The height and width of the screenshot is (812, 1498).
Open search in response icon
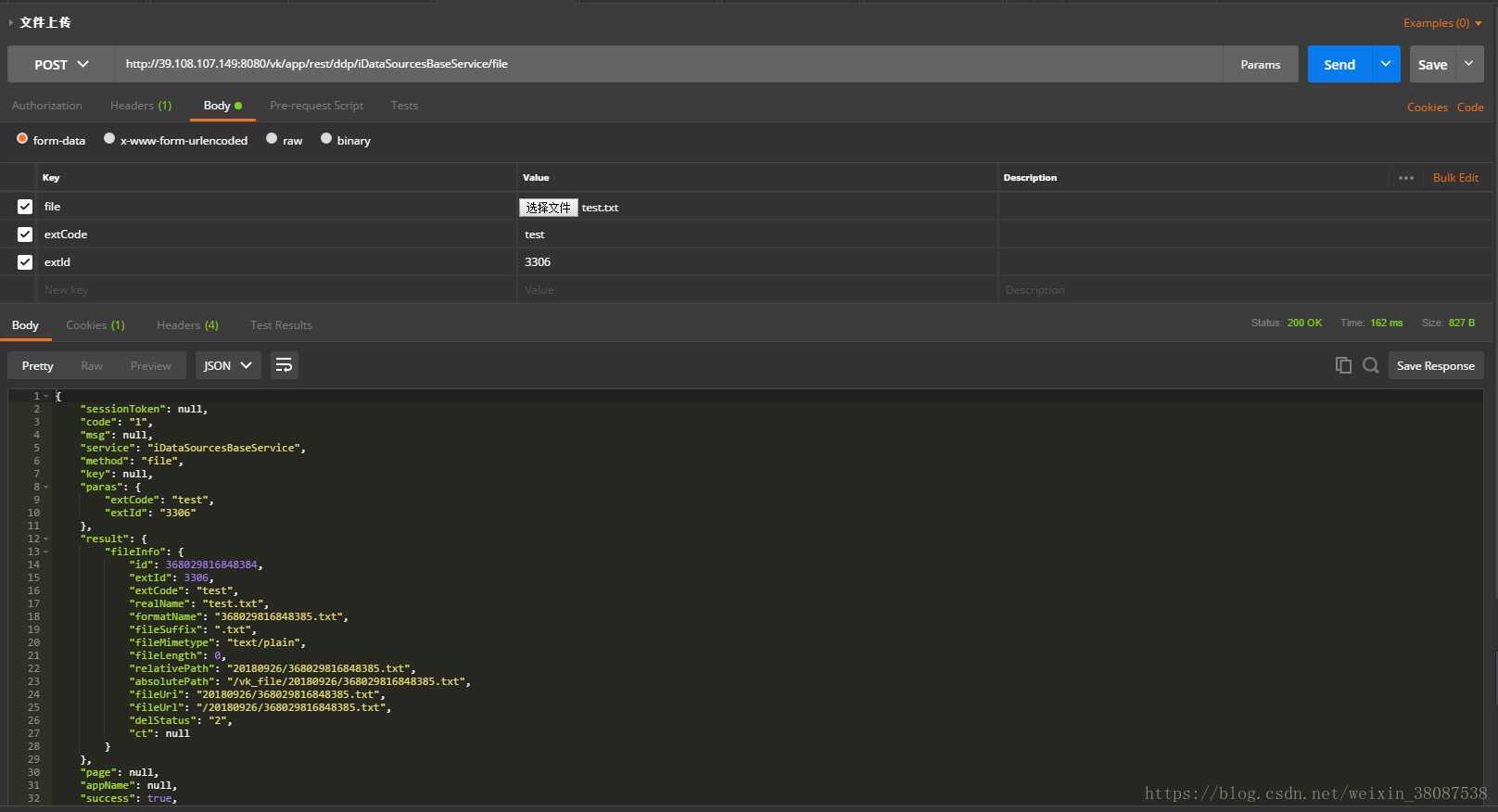(x=1371, y=365)
